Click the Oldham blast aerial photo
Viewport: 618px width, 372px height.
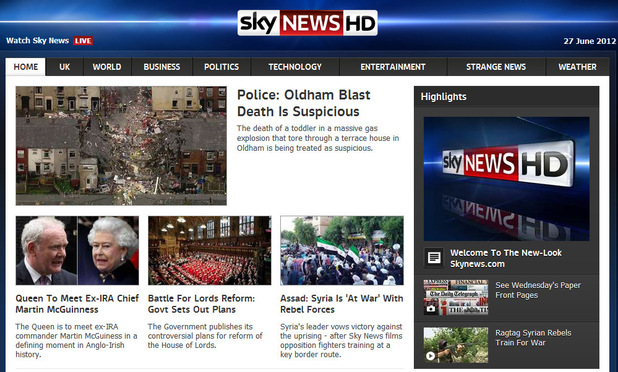coord(121,146)
